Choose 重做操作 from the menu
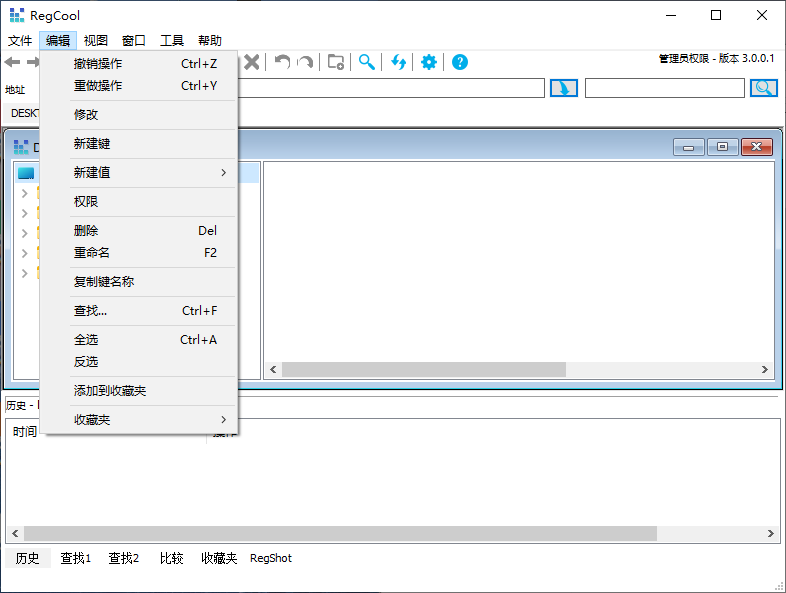The image size is (786, 593). pyautogui.click(x=138, y=86)
